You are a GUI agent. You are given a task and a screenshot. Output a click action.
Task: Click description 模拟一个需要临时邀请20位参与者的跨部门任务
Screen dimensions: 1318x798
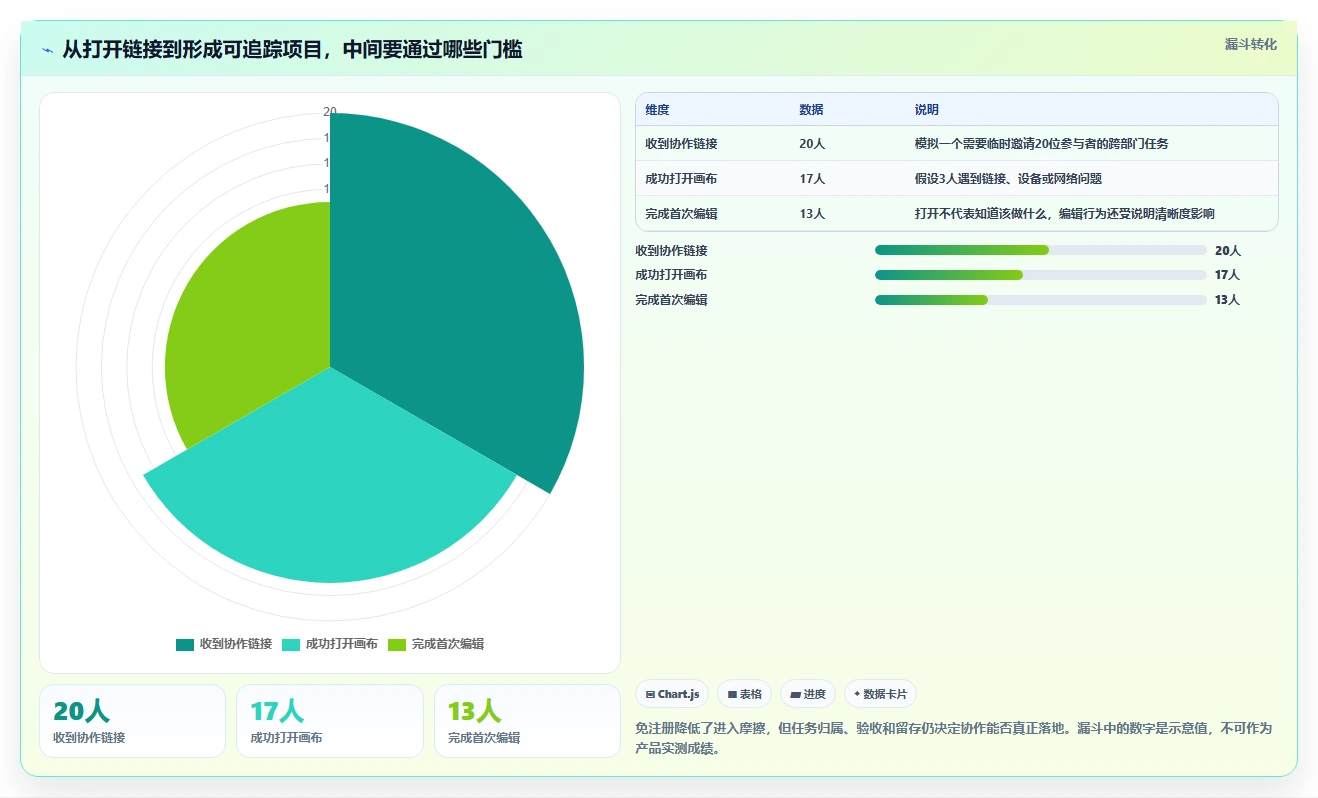point(1041,144)
